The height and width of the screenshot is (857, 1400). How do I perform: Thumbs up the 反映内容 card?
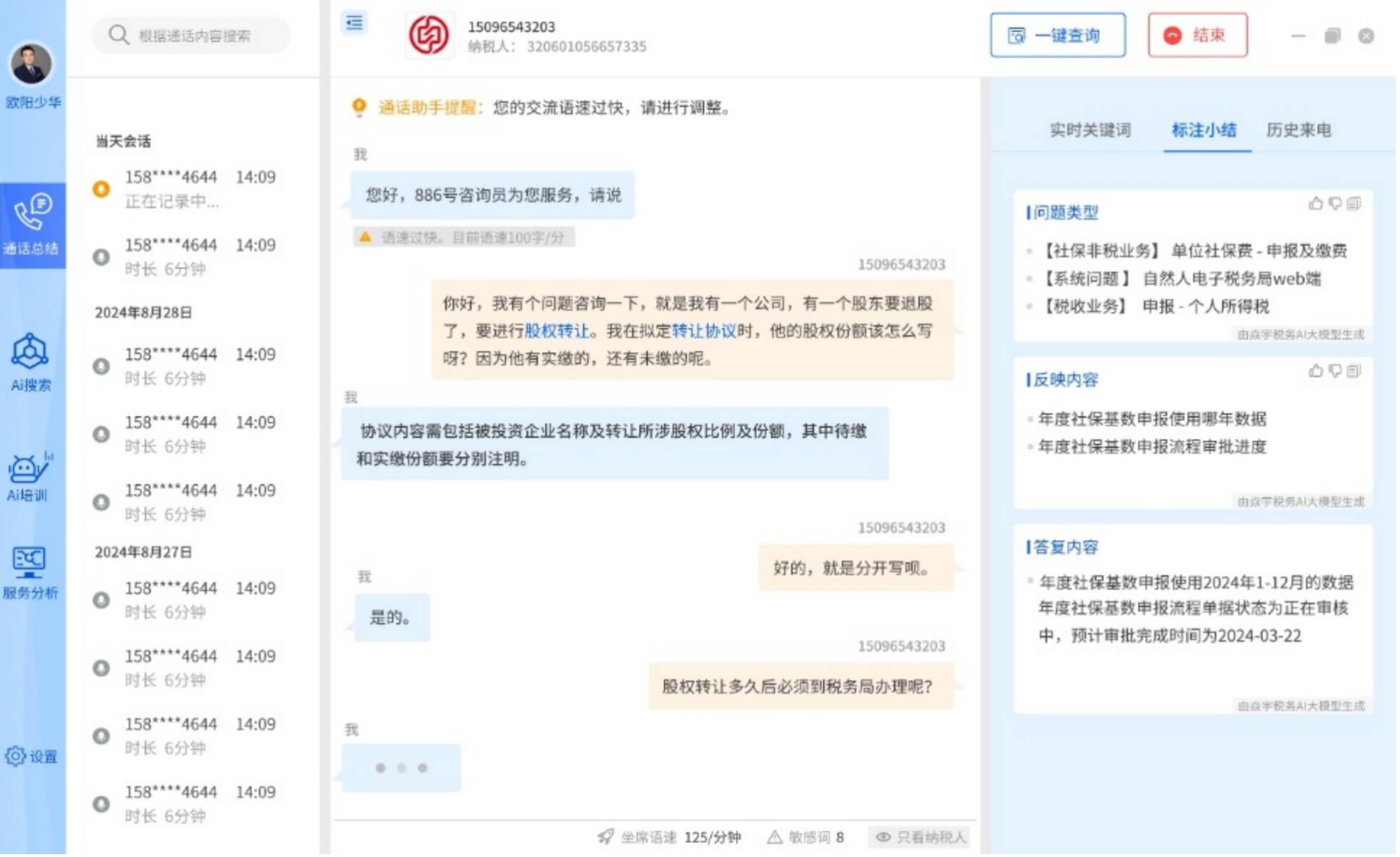pyautogui.click(x=1315, y=371)
